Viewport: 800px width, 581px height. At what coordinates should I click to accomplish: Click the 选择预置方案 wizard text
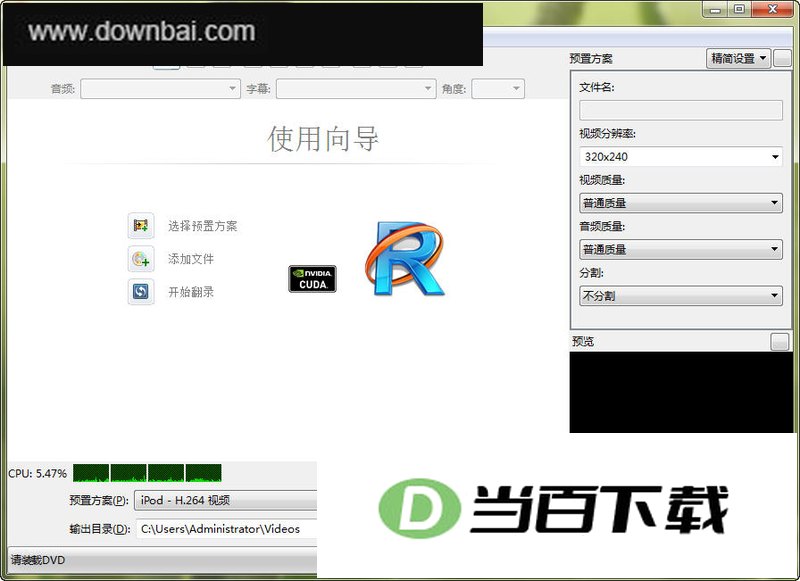tap(203, 226)
